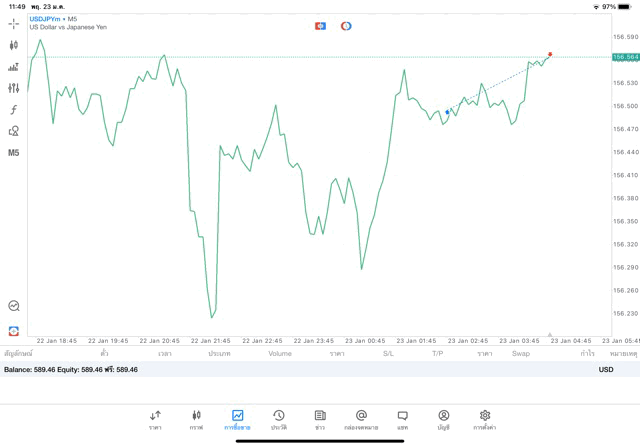The image size is (640, 447).
Task: Activate the crosshair tool
Action: [x=13, y=23]
